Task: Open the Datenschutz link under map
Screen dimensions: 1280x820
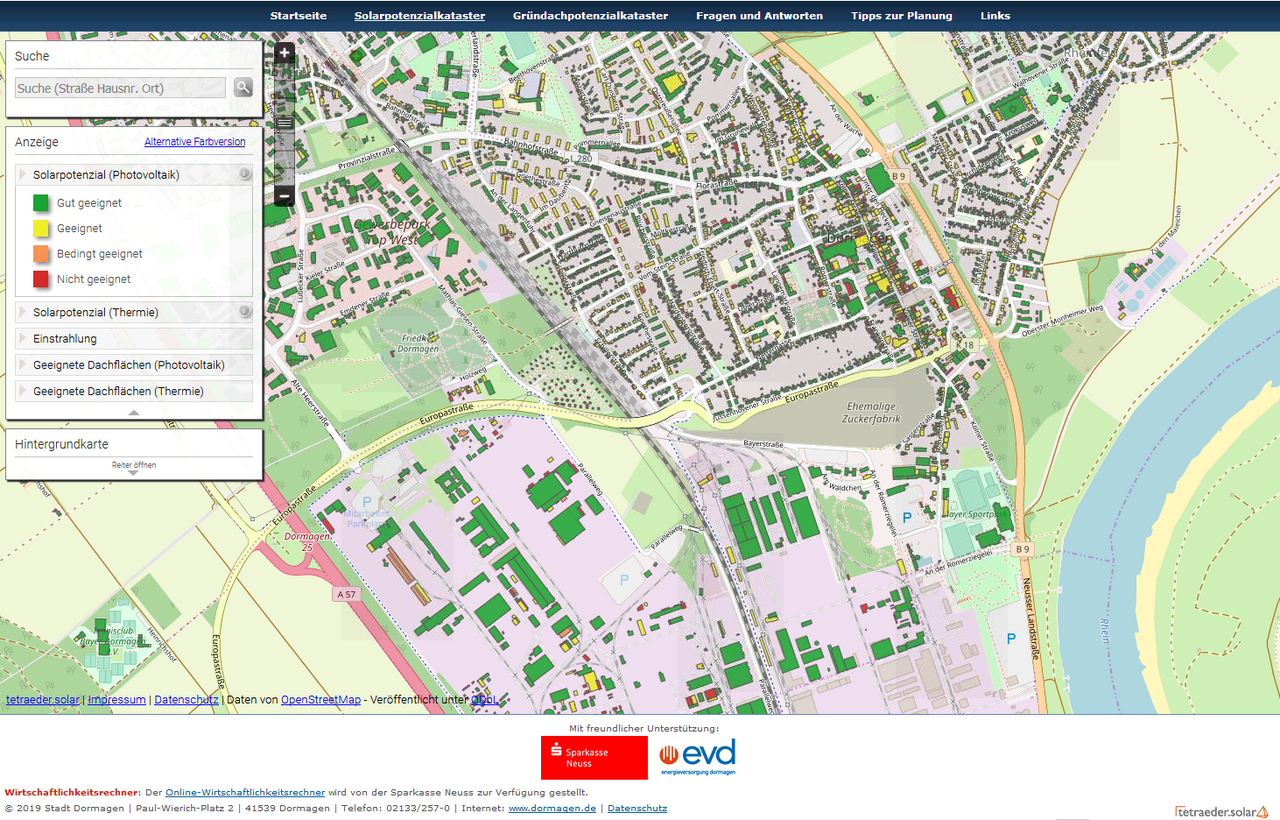Action: (186, 700)
